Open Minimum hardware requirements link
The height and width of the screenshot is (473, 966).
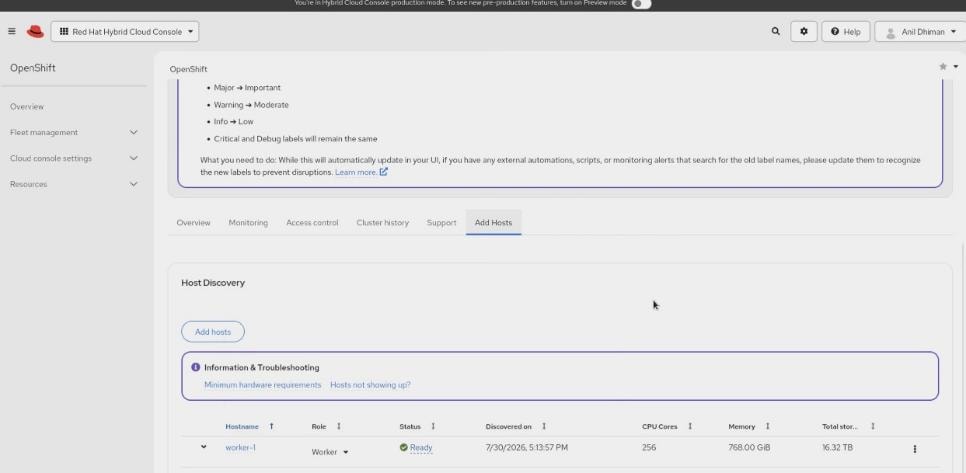[x=262, y=385]
